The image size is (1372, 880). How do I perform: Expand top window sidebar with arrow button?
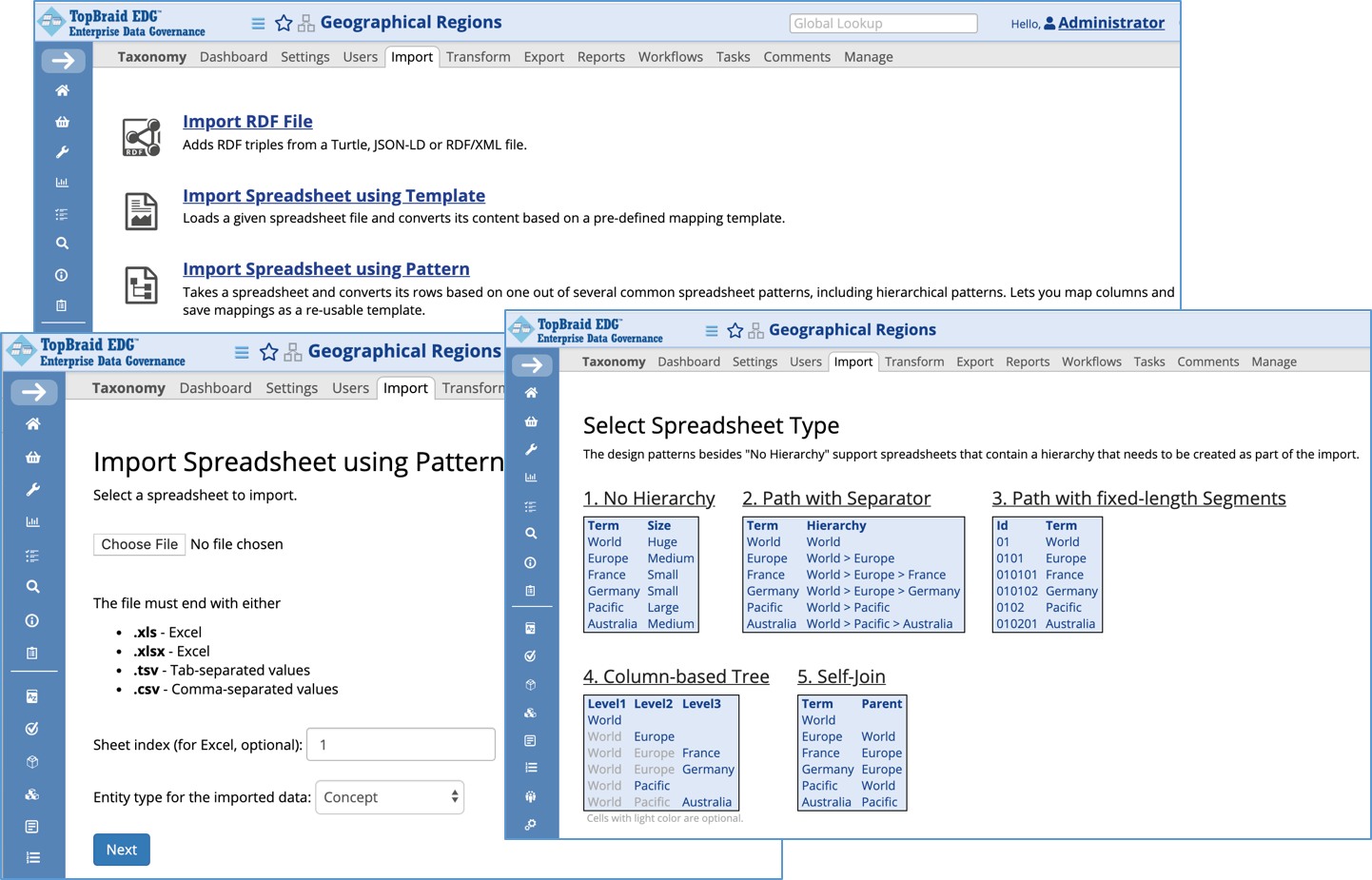pyautogui.click(x=63, y=61)
